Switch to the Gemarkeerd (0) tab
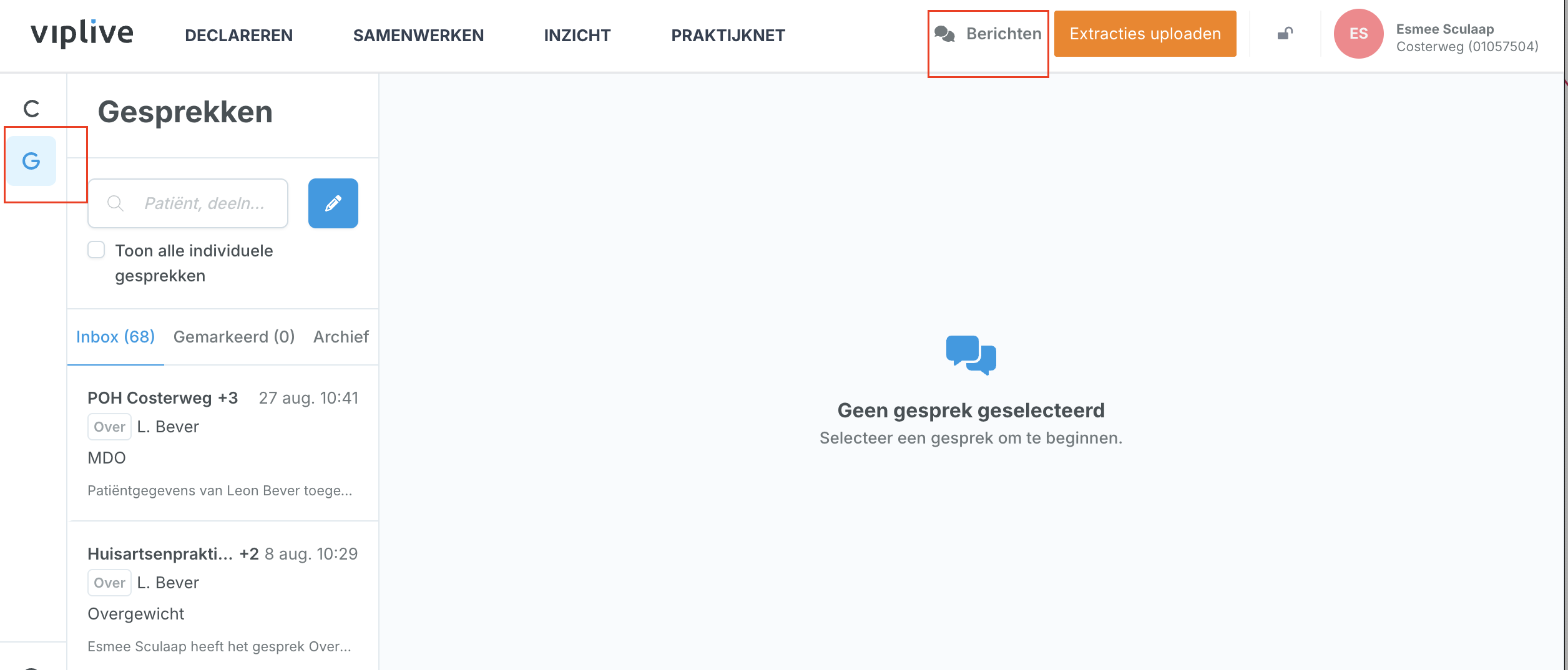The height and width of the screenshot is (670, 1568). click(233, 337)
